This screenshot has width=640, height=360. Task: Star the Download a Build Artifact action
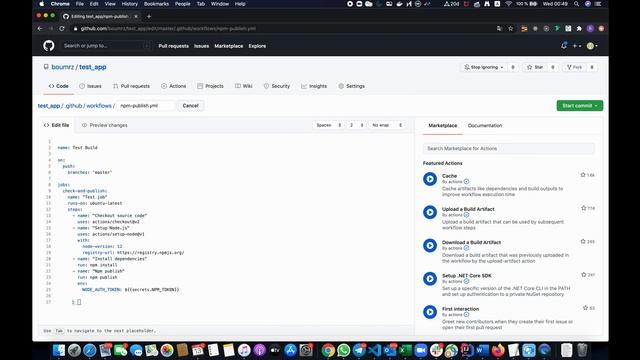click(x=583, y=241)
